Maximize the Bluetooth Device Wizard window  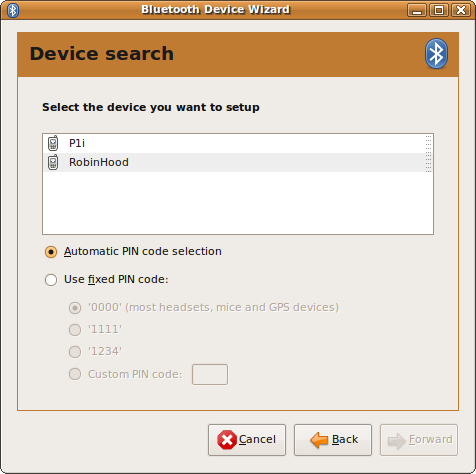click(439, 10)
